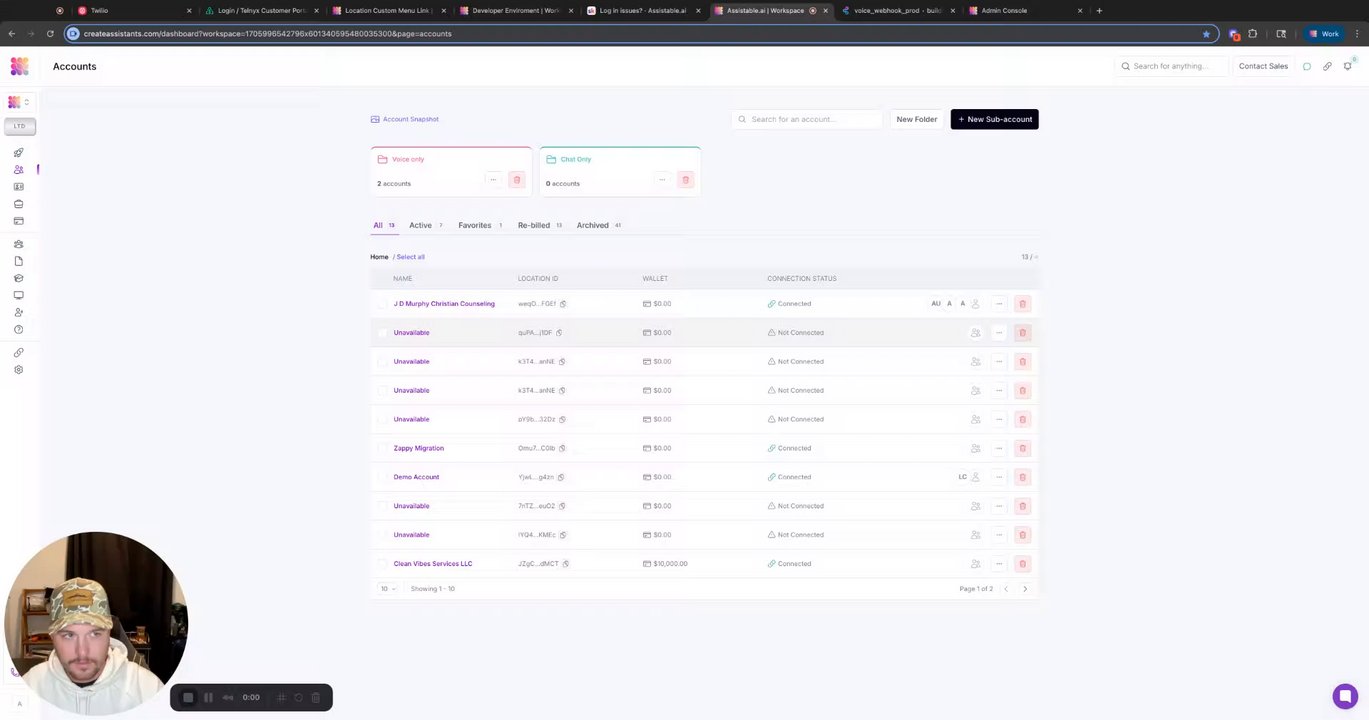
Task: Open the workspace switcher dropdown in sidebar
Action: coord(19,102)
